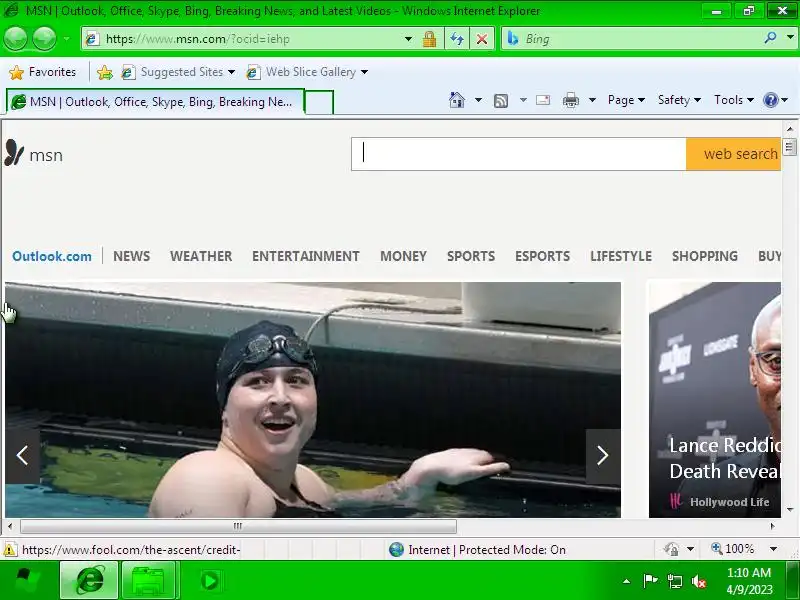Click the msn butterfly logo

pos(34,154)
